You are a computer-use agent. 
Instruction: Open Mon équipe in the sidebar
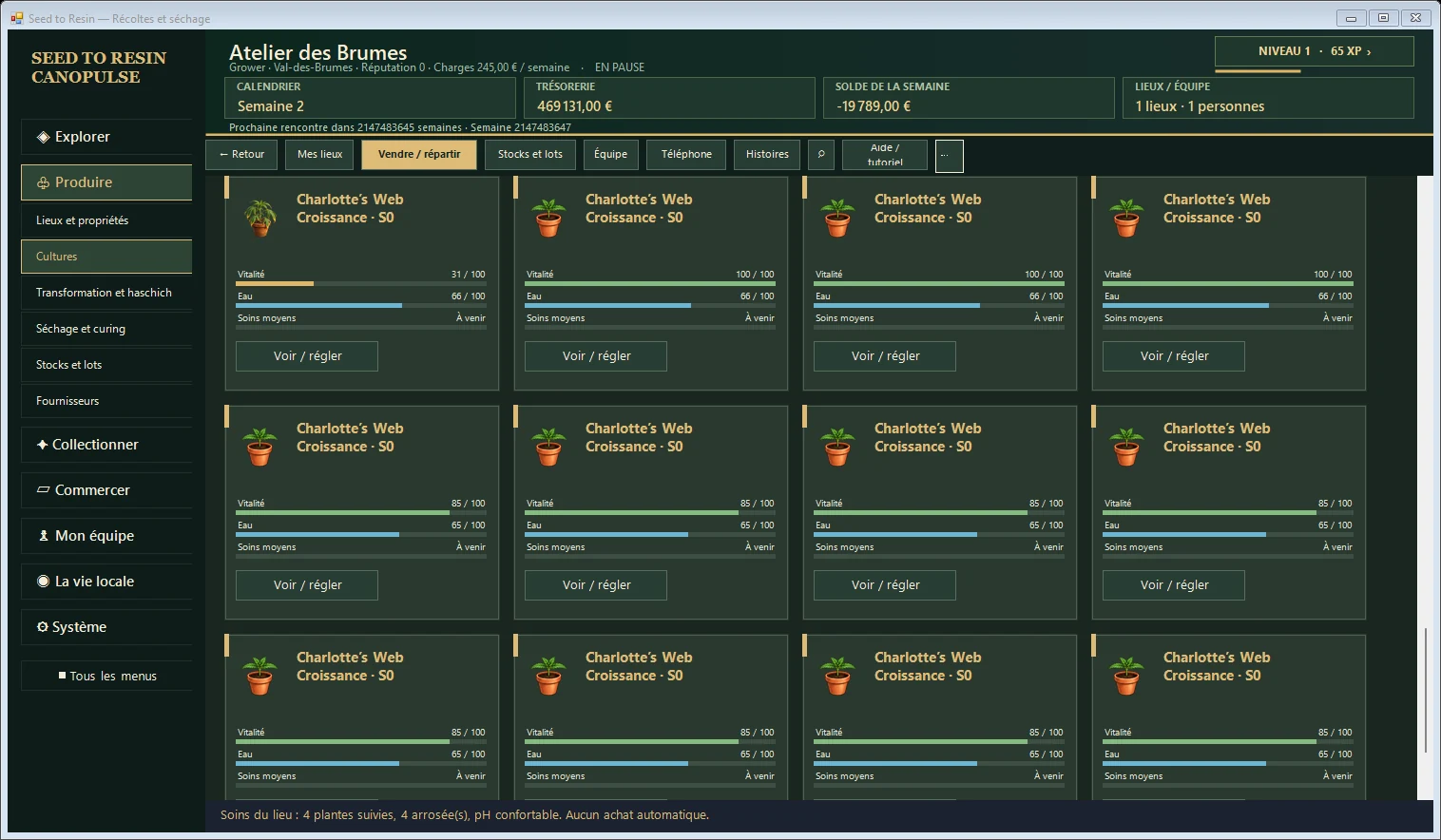106,536
